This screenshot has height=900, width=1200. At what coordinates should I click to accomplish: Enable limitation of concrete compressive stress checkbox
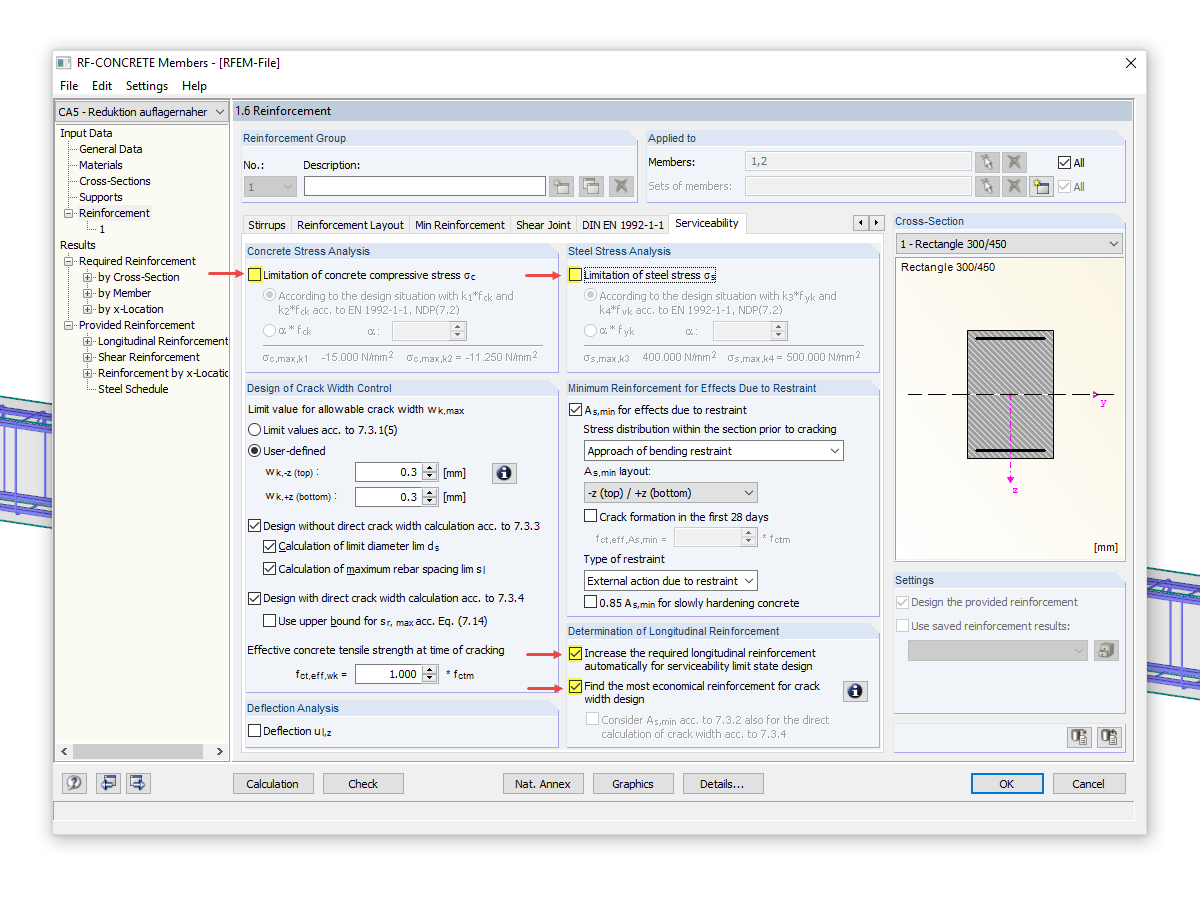(x=255, y=274)
